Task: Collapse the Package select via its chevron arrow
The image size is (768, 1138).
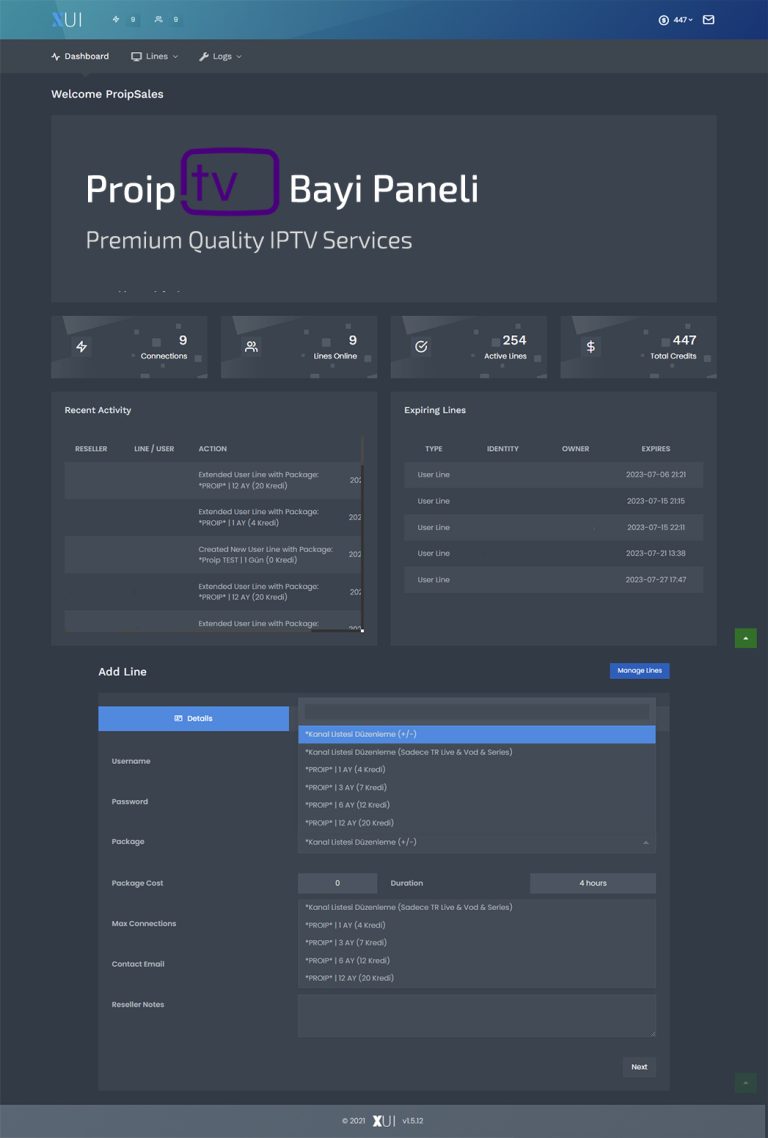Action: [x=645, y=843]
